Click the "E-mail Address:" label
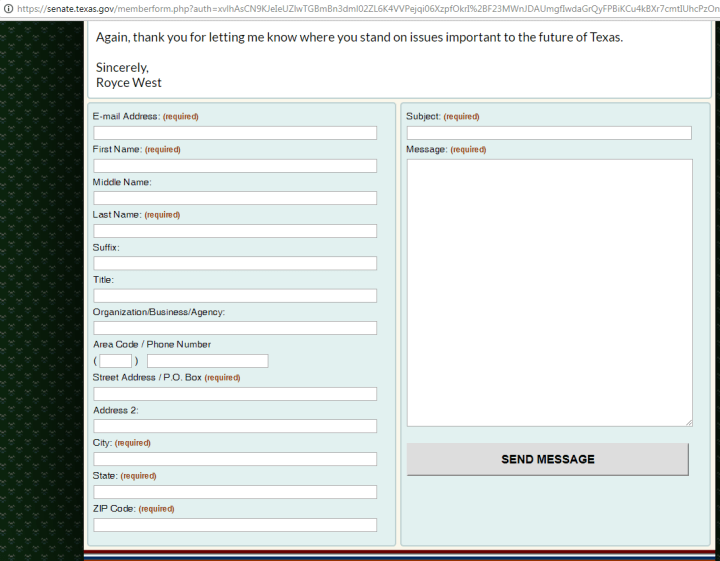 [x=126, y=116]
